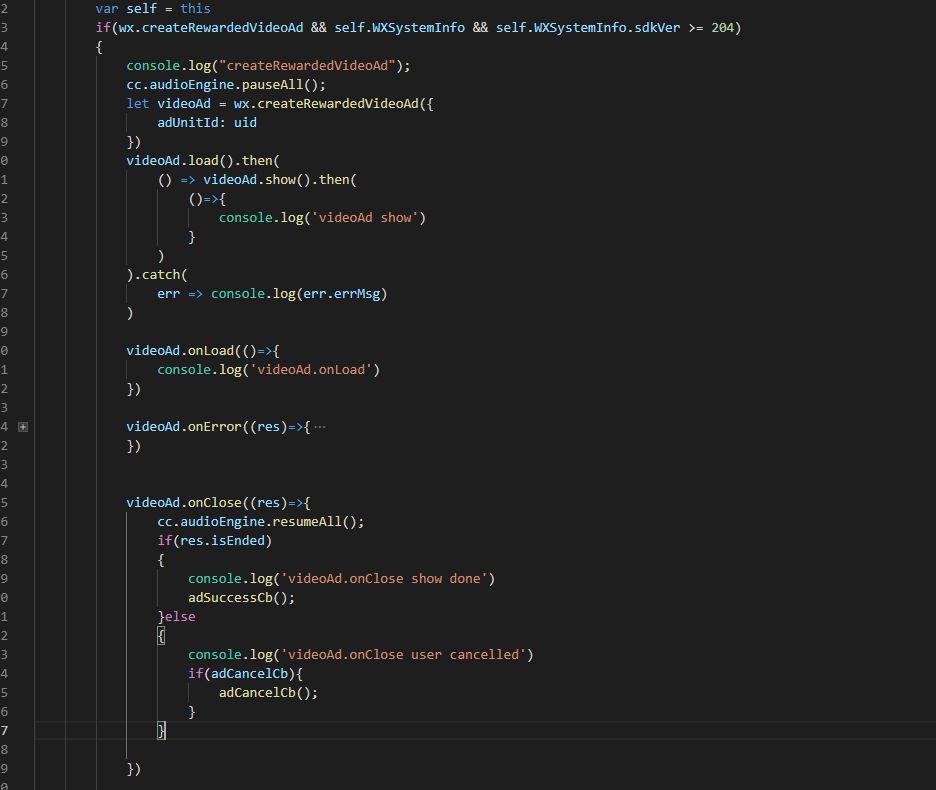Viewport: 936px width, 790px height.
Task: Click the else keyword
Action: (180, 617)
